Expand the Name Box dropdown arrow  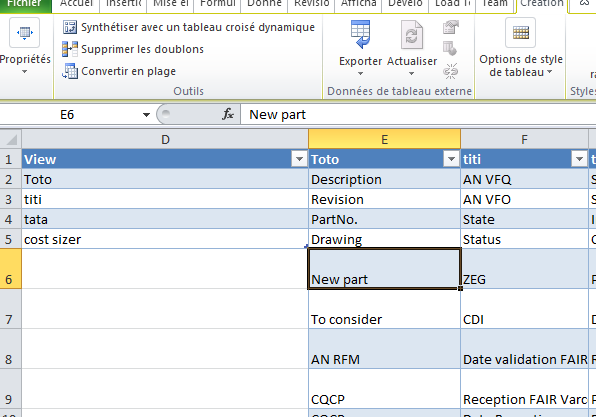click(x=146, y=114)
